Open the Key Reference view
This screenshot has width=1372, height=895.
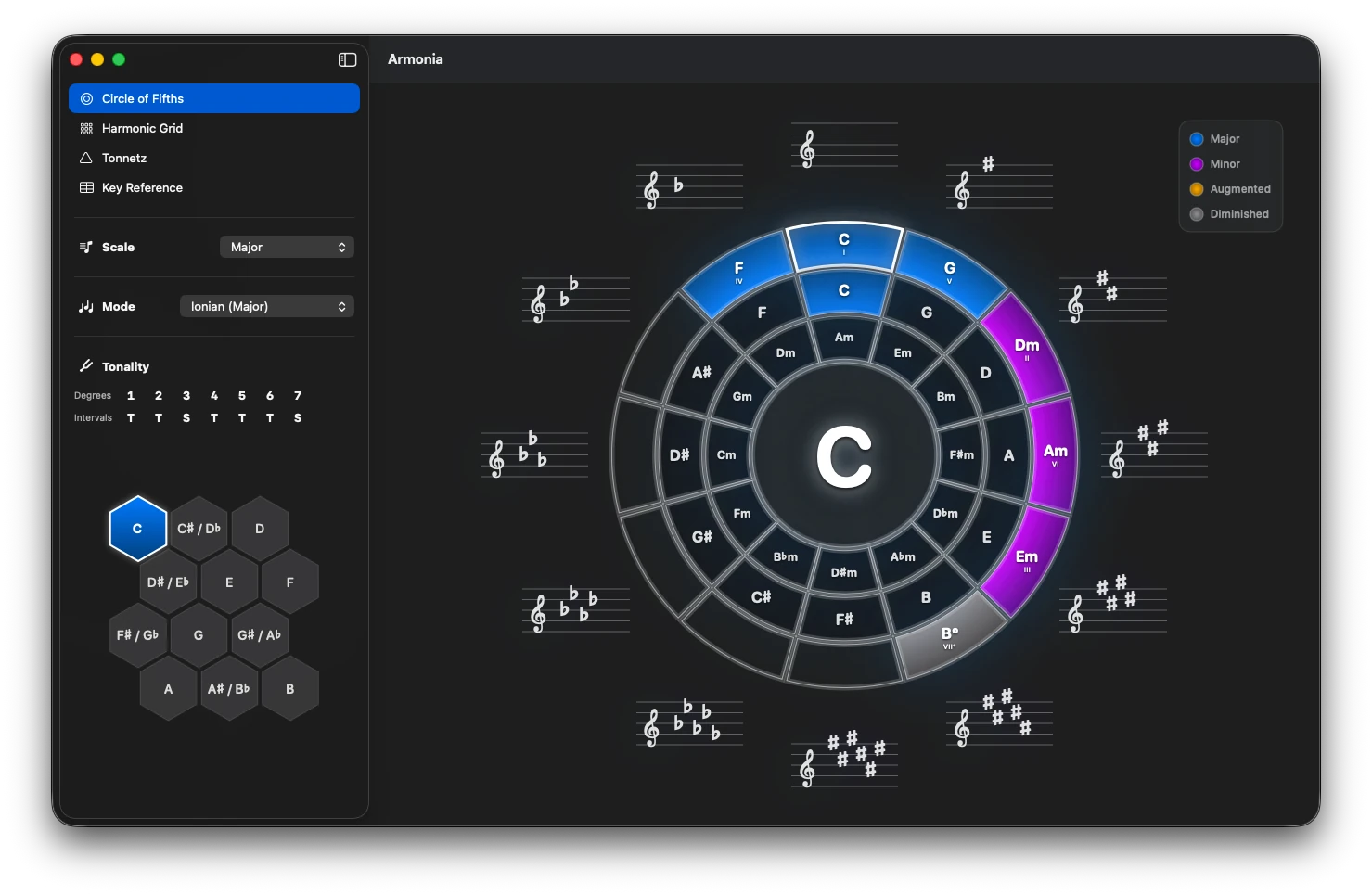[x=214, y=187]
